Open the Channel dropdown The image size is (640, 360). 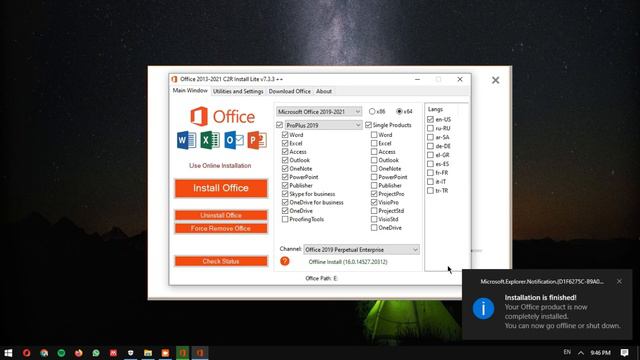(361, 249)
